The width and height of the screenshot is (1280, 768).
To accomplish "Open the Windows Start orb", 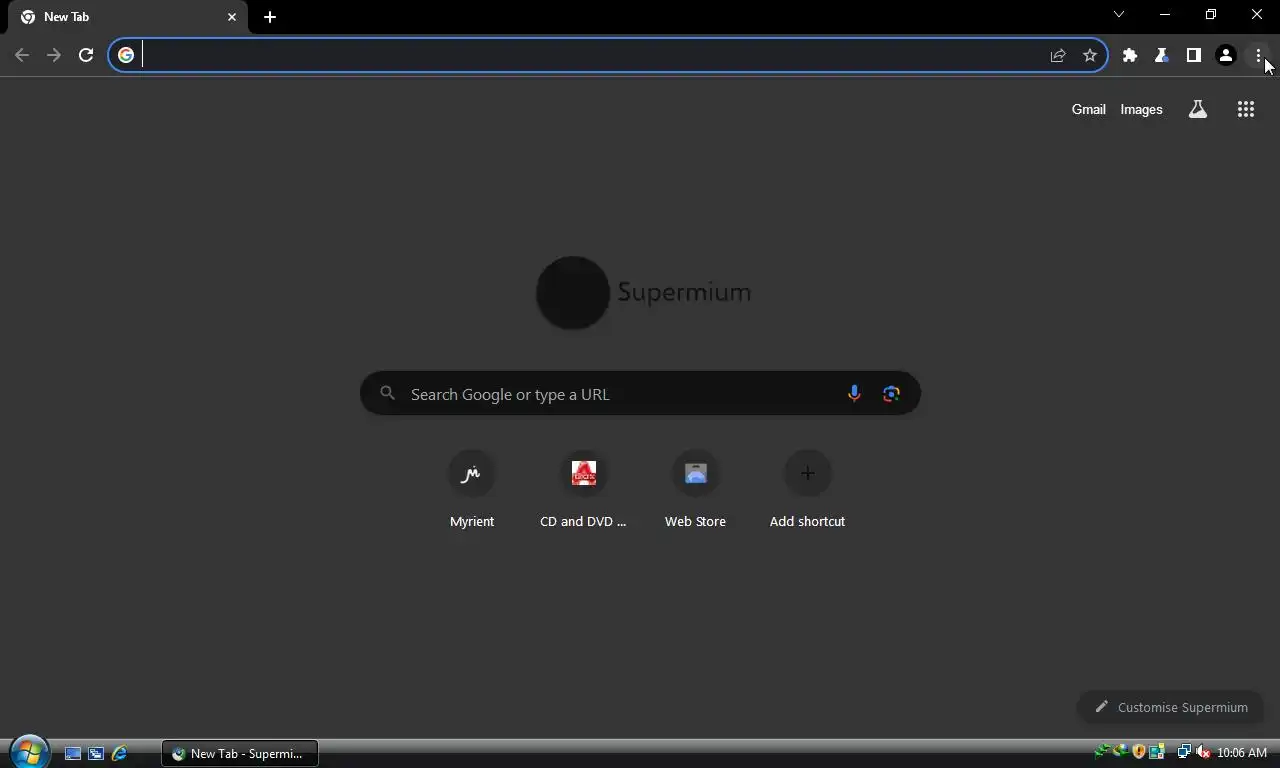I will point(29,752).
